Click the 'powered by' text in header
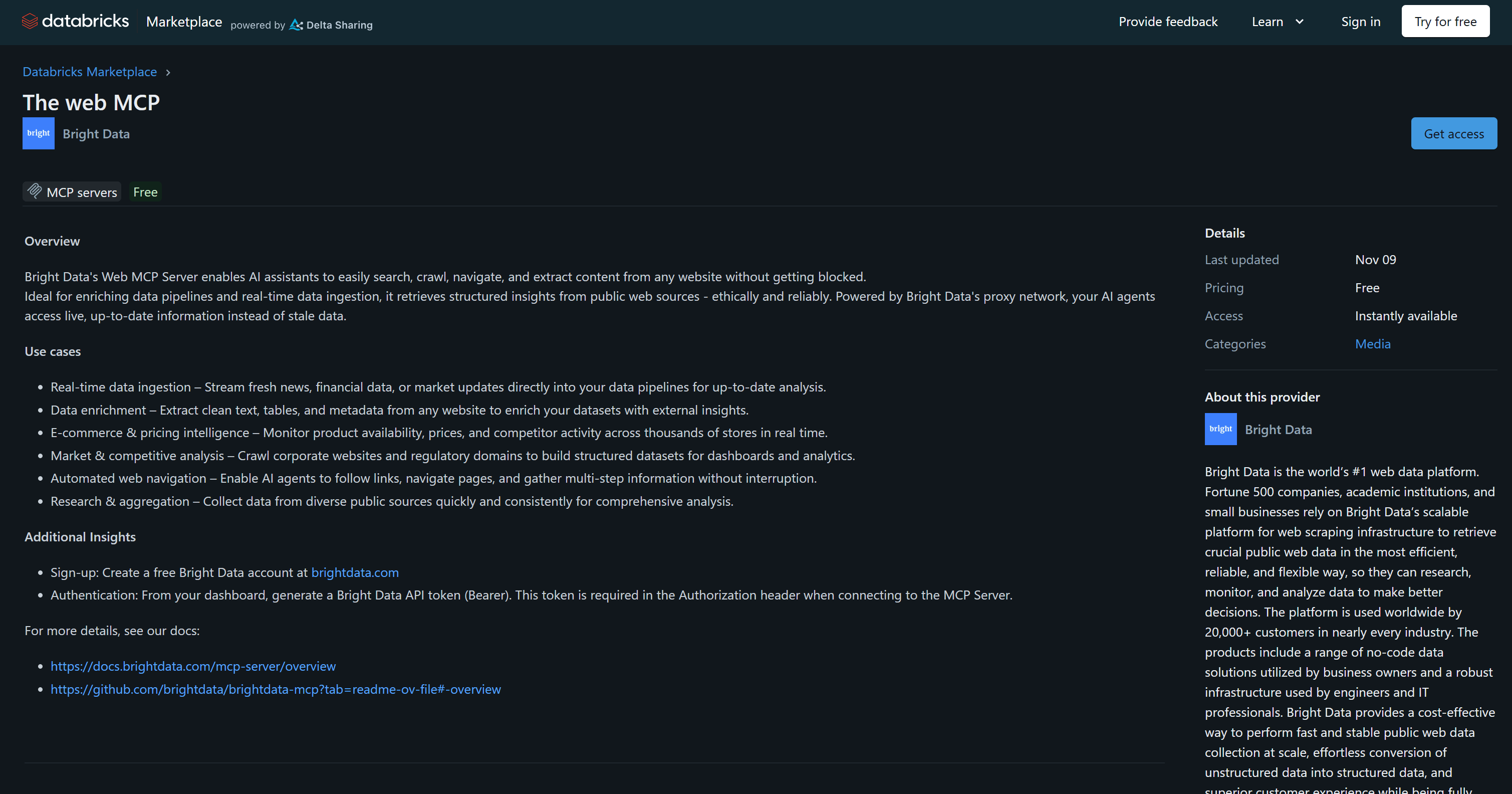This screenshot has height=794, width=1512. coord(257,25)
